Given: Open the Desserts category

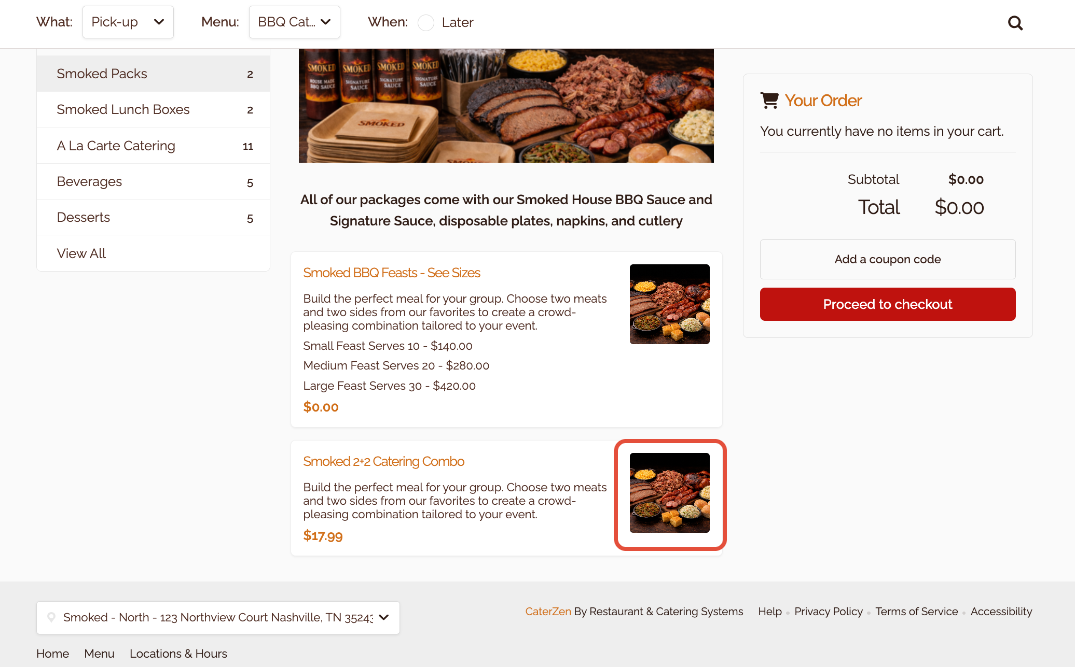Looking at the screenshot, I should tap(154, 217).
